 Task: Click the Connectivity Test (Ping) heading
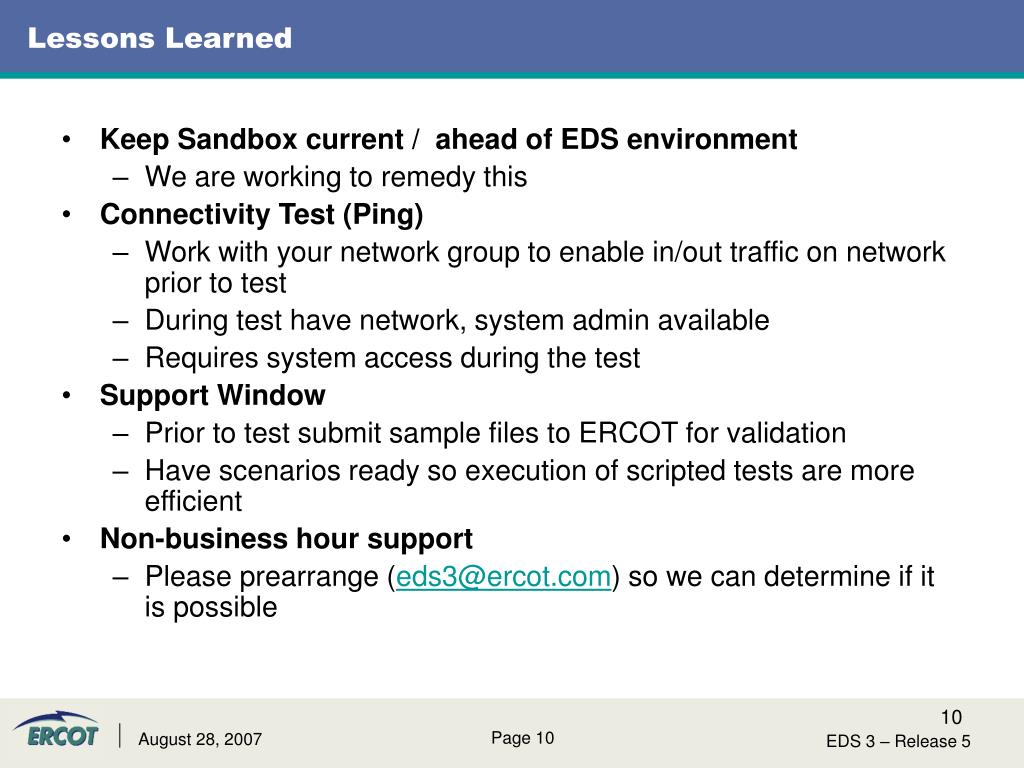click(262, 215)
